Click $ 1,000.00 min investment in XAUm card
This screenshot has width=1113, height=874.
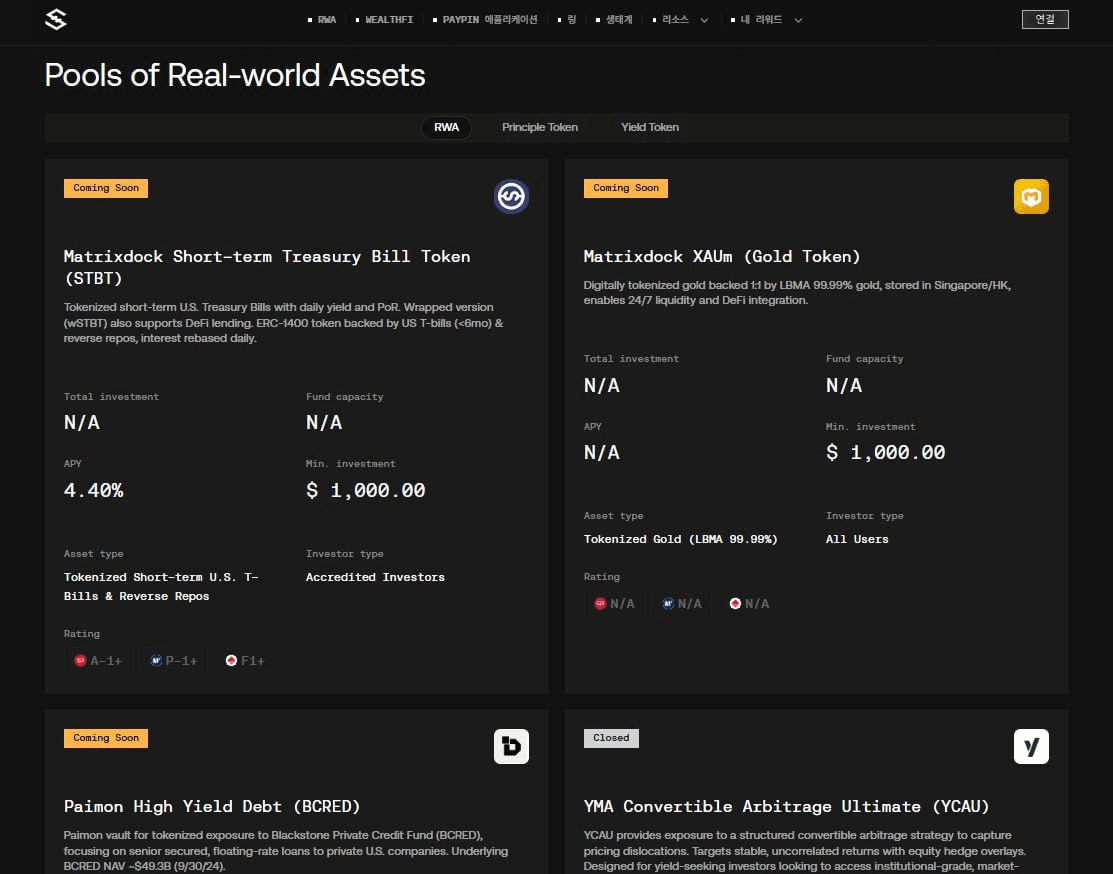[885, 452]
